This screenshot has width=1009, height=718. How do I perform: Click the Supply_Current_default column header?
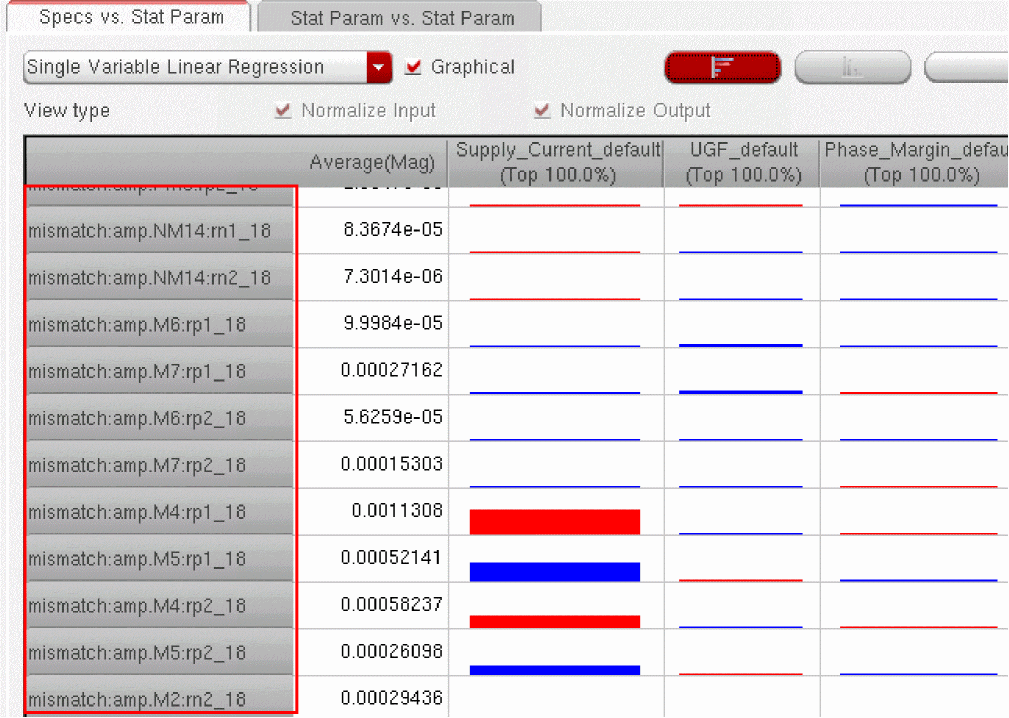556,162
